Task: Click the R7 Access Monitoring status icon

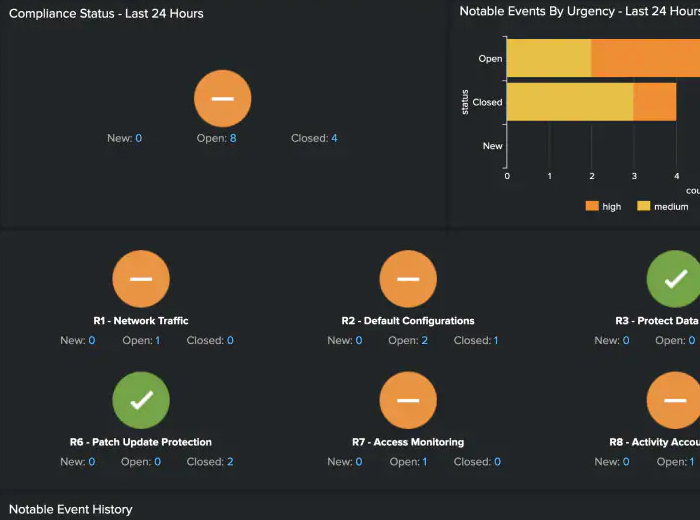Action: pyautogui.click(x=408, y=400)
